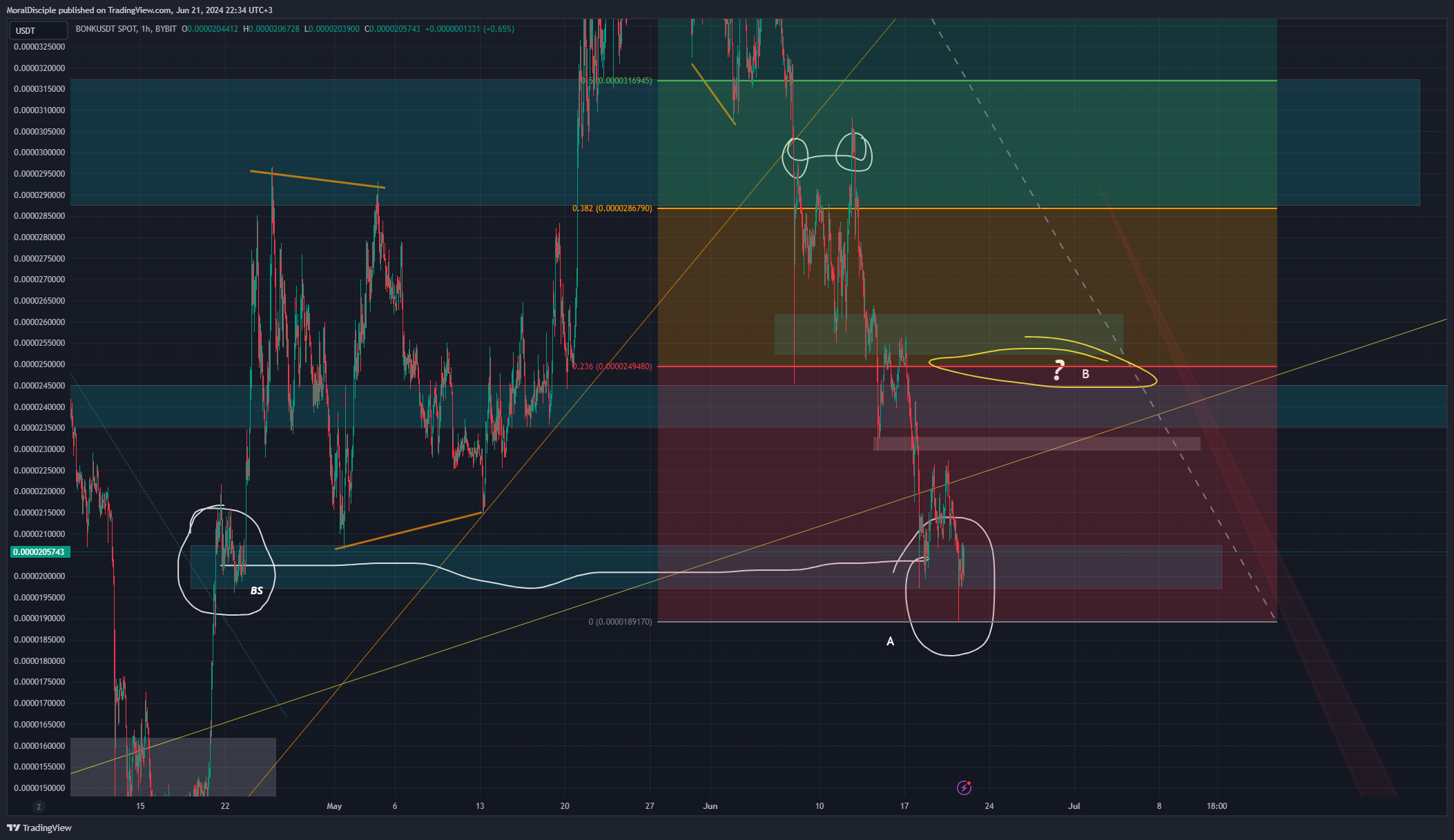Viewport: 1454px width, 840px height.
Task: Click the MoralDisciple published header text
Action: [x=139, y=10]
